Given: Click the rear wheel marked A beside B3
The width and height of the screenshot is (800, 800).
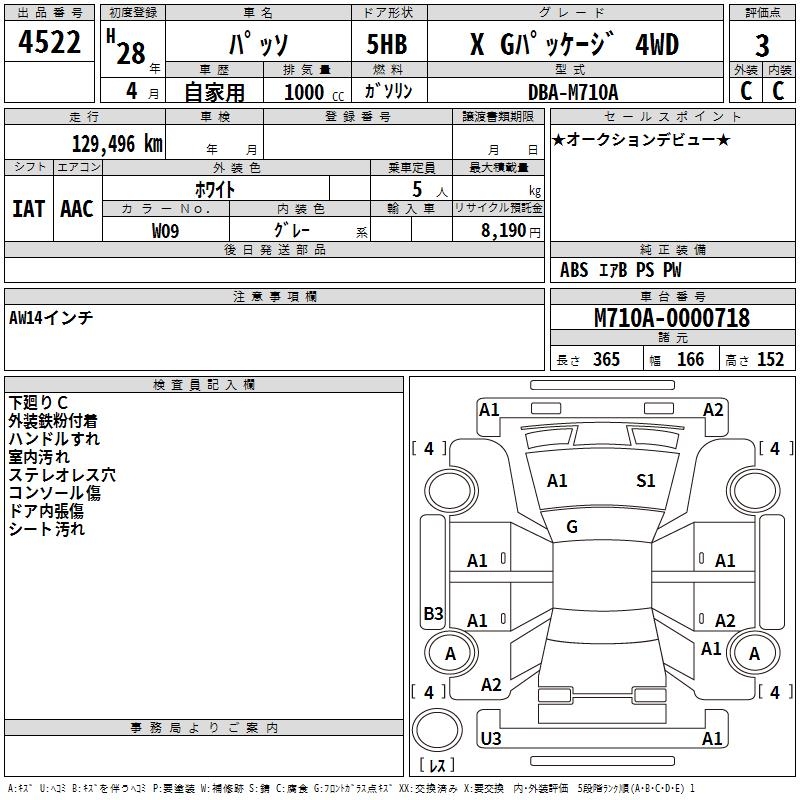Looking at the screenshot, I should (451, 653).
